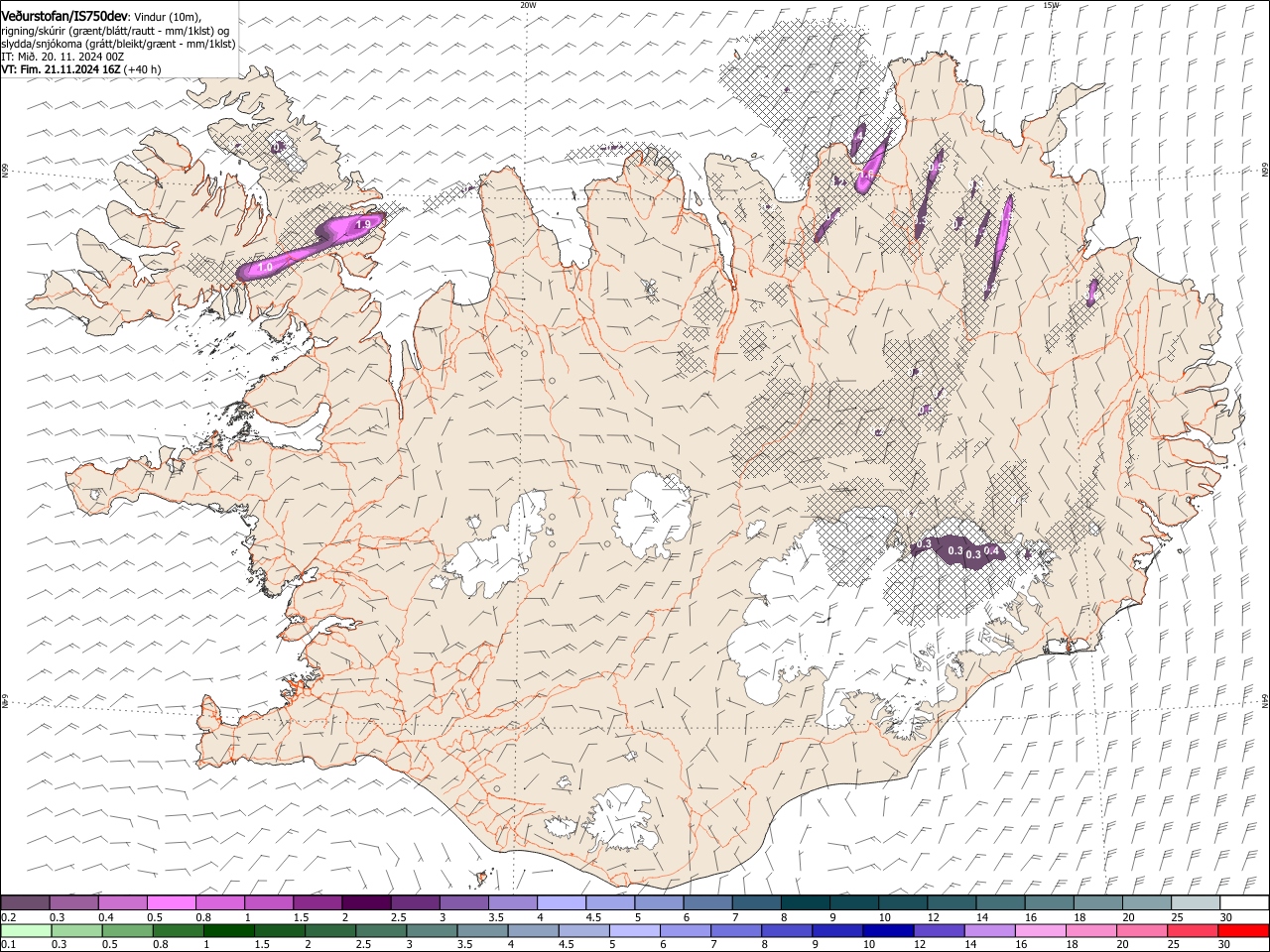The image size is (1270, 952).
Task: Click the 'slydda/snjókoma' legend description line
Action: (118, 44)
